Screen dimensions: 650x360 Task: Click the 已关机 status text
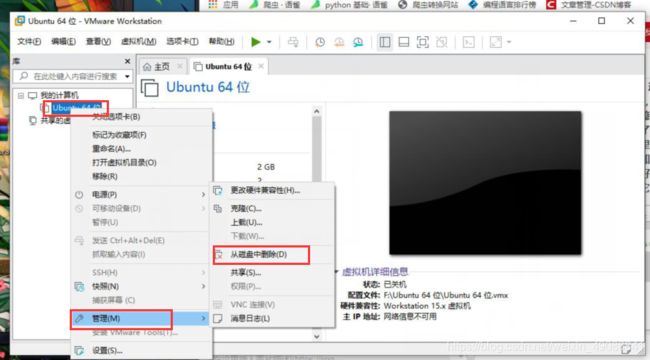395,285
